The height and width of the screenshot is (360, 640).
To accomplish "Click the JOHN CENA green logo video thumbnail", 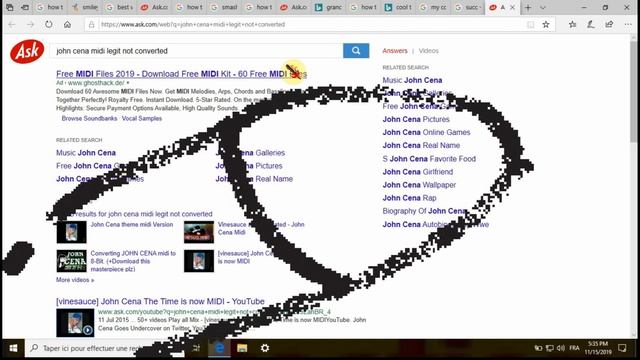I will click(x=71, y=261).
